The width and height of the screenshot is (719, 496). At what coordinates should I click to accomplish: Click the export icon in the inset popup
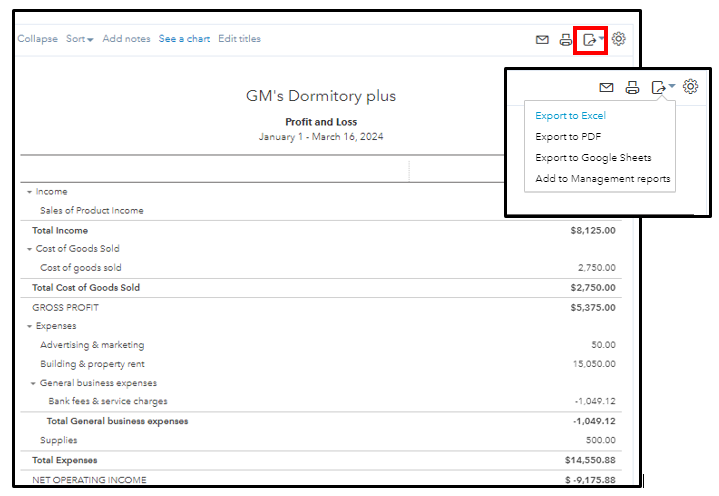[659, 88]
